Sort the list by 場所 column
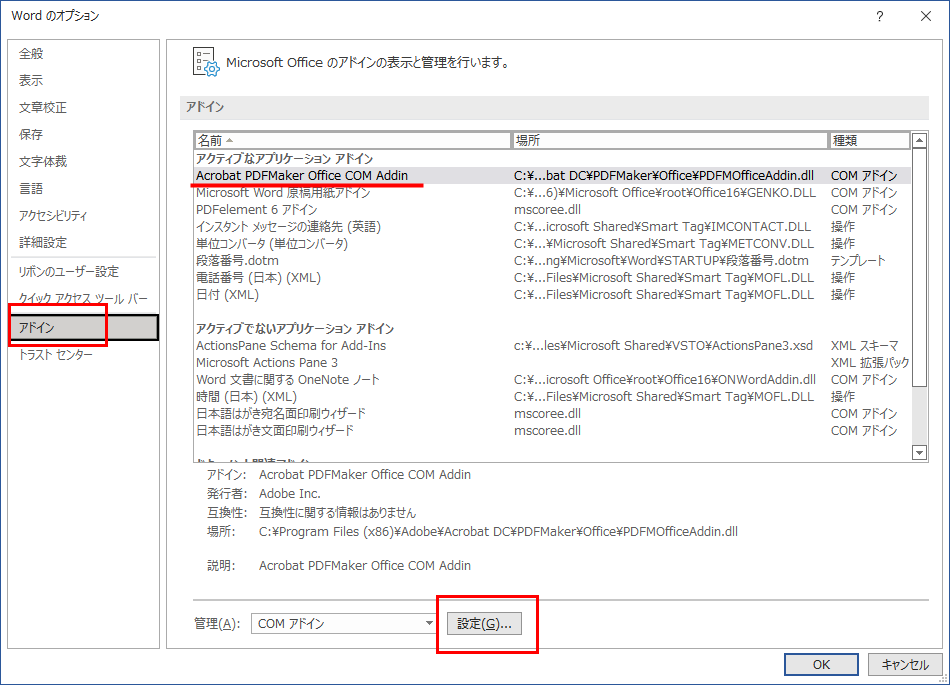The image size is (950, 685). tap(669, 141)
